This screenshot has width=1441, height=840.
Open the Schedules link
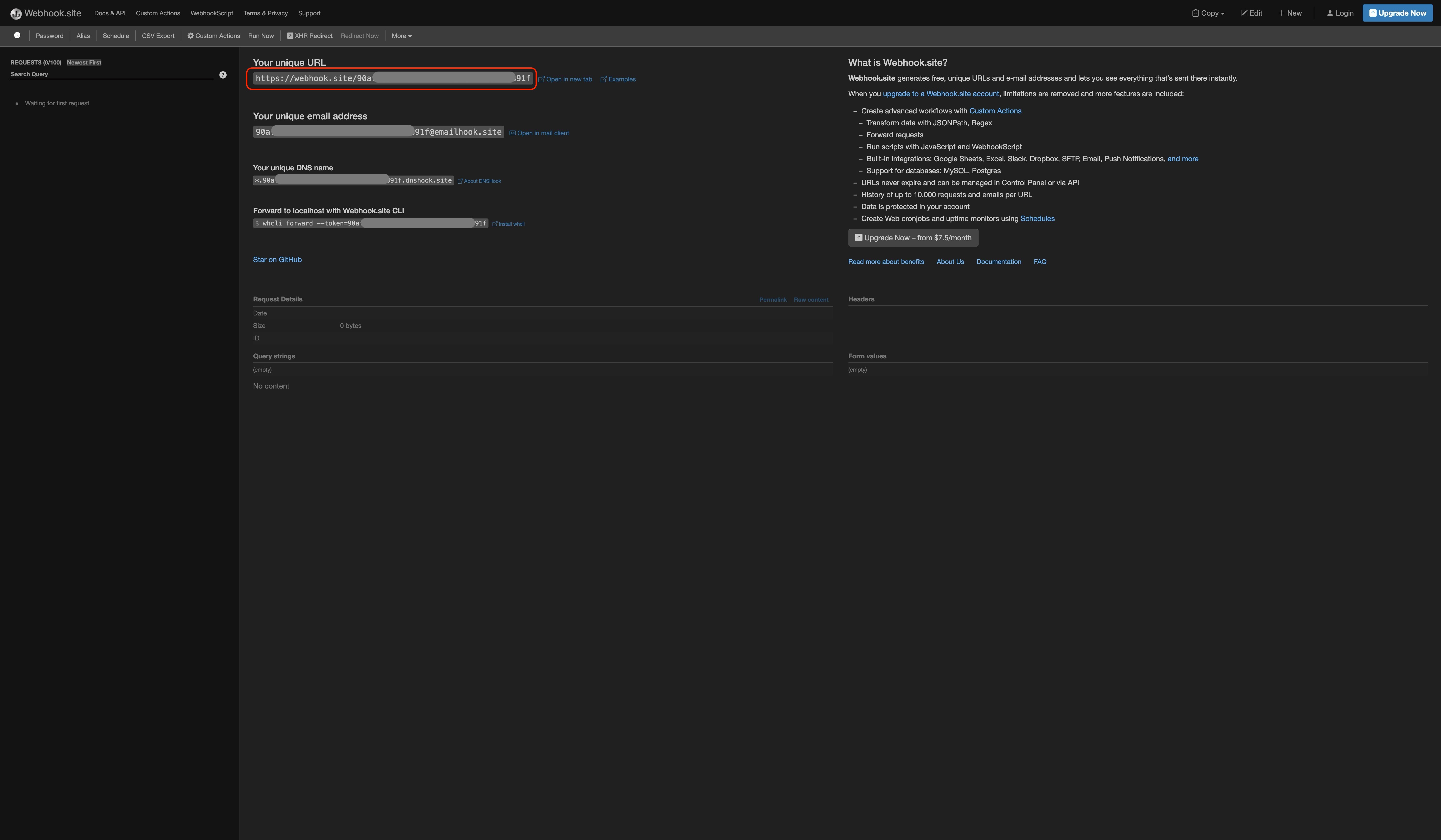pyautogui.click(x=1037, y=218)
